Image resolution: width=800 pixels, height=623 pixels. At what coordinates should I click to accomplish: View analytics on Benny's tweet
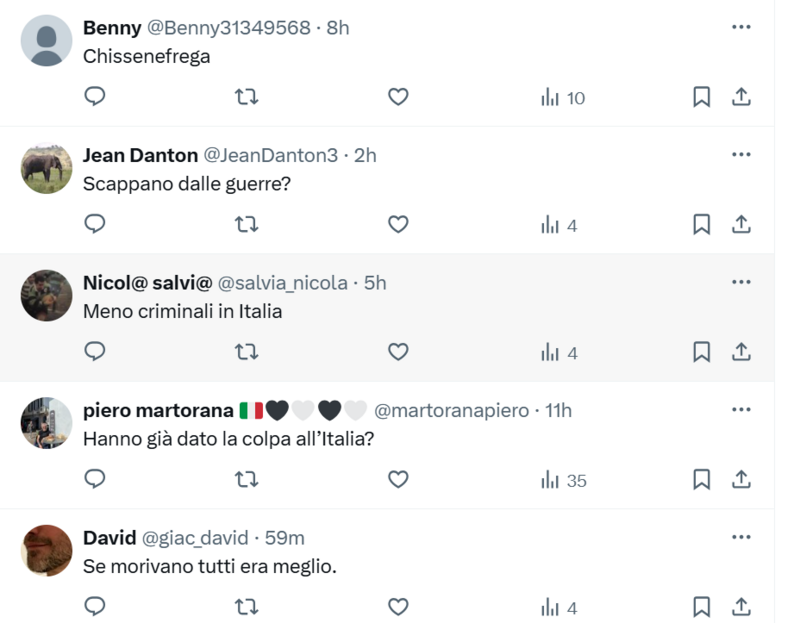coord(562,97)
